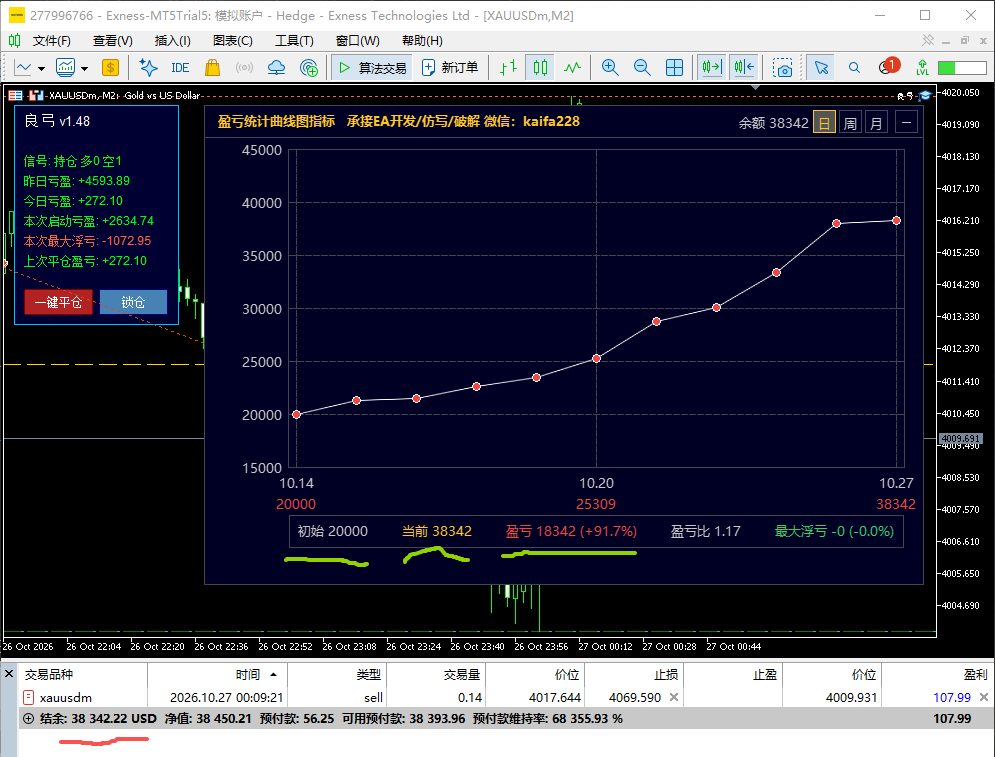
Task: Open the 工具(T) menu
Action: pos(294,41)
